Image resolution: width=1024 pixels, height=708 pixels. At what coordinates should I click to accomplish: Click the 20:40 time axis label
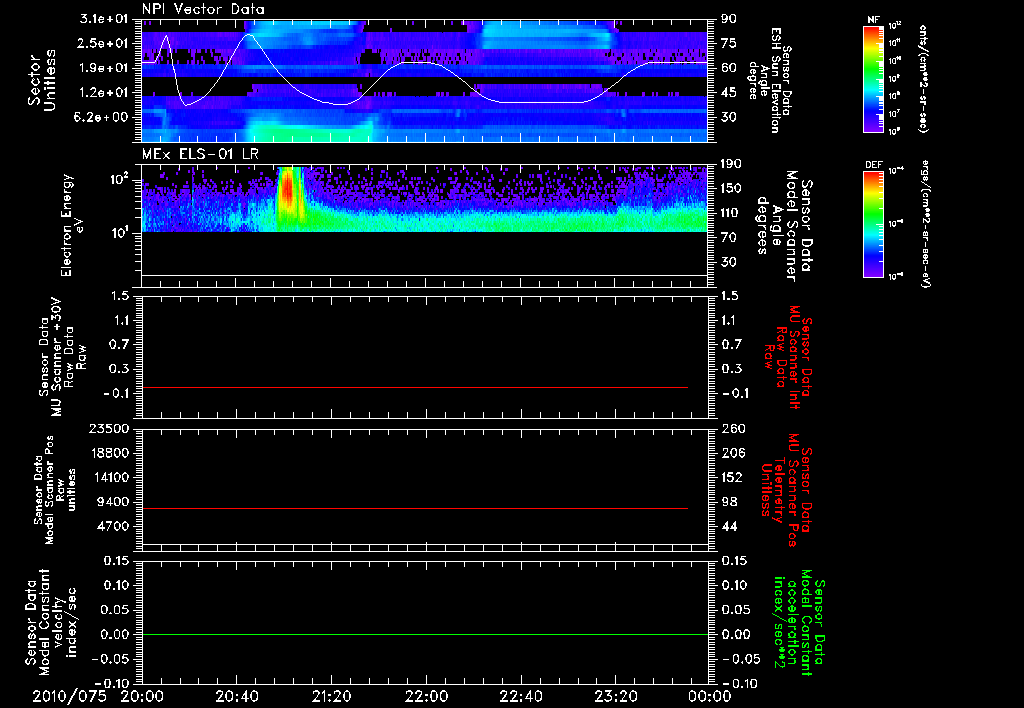click(x=236, y=696)
